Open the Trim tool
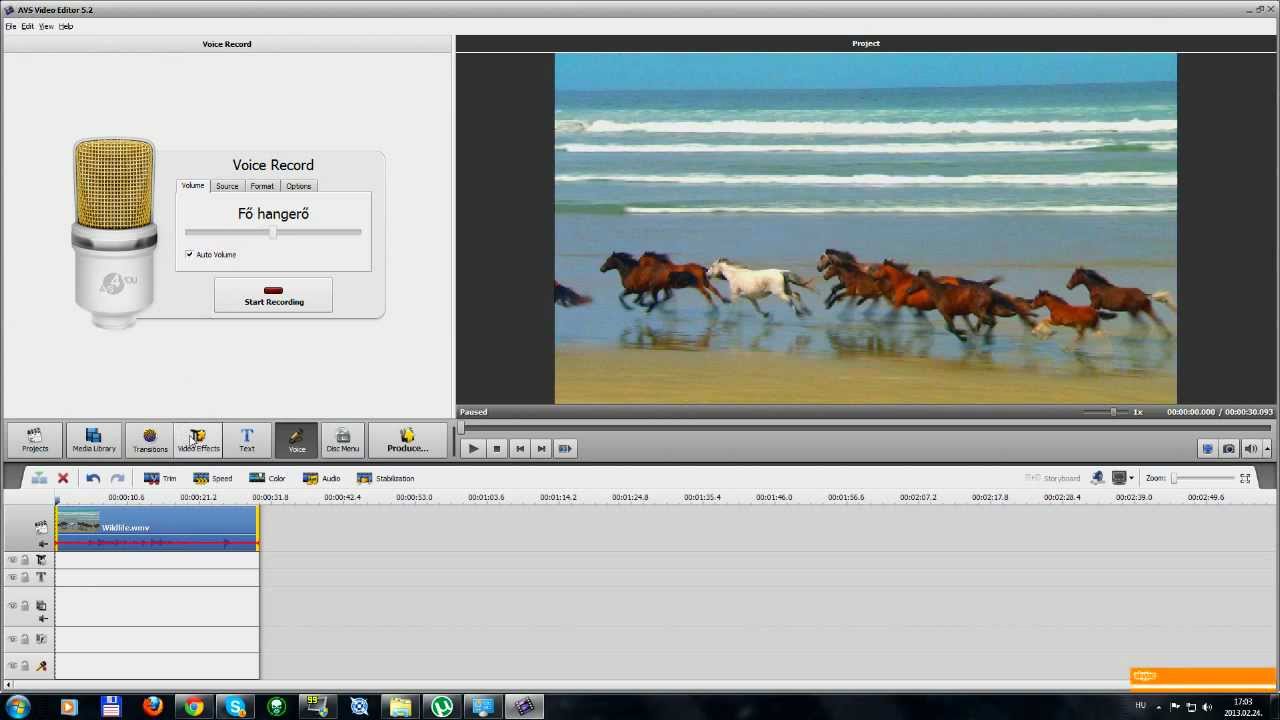Viewport: 1280px width, 720px height. point(160,478)
